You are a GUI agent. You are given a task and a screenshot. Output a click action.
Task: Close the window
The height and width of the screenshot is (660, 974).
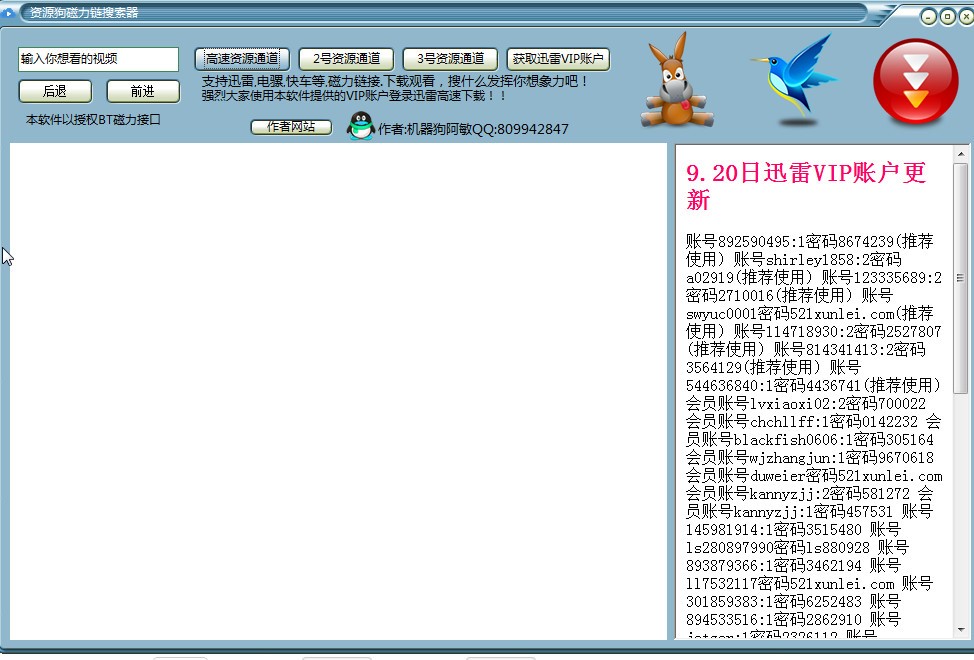click(x=967, y=17)
